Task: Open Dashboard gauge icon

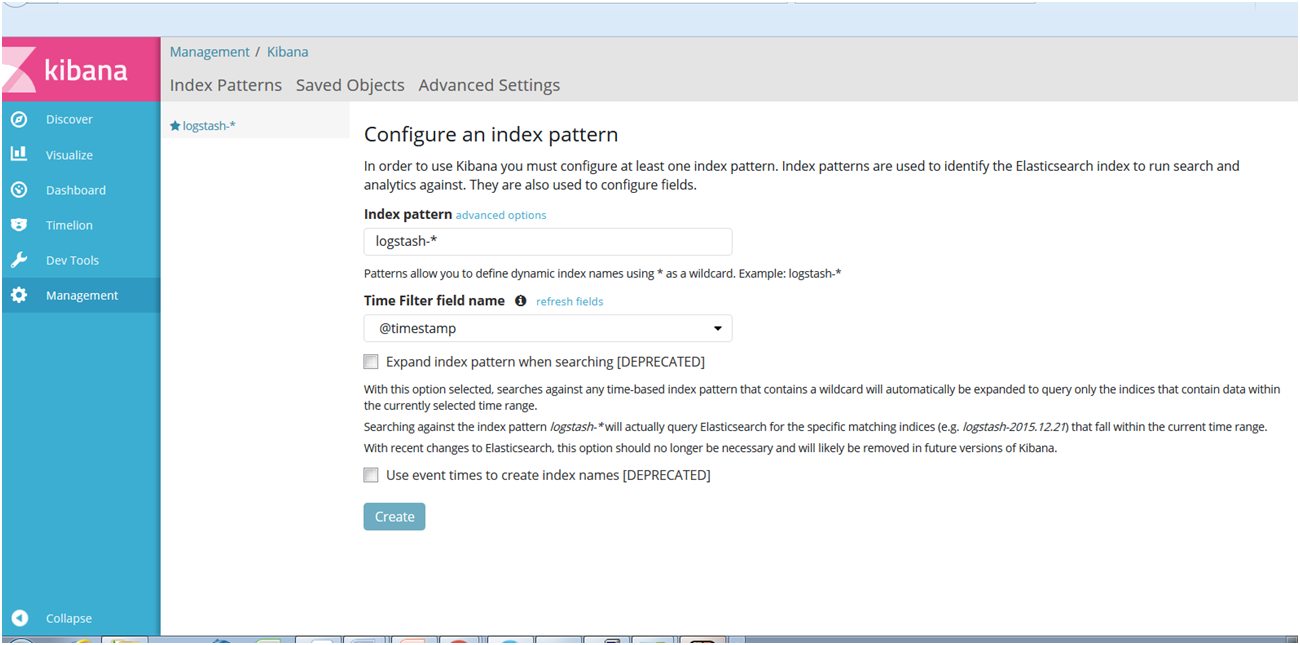Action: (19, 190)
